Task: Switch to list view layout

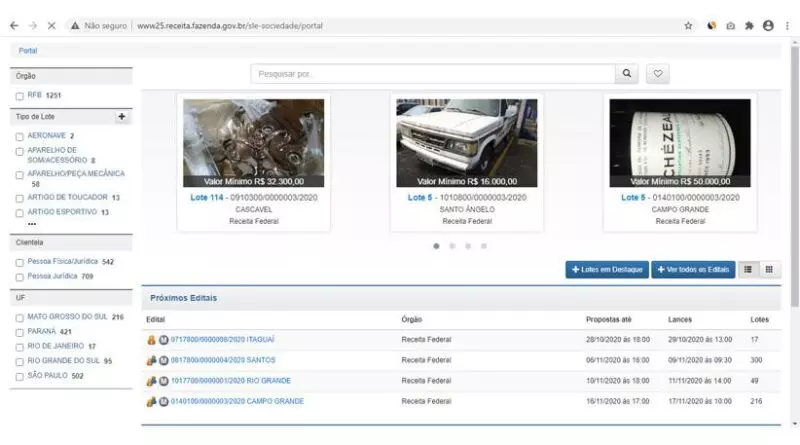Action: 749,269
